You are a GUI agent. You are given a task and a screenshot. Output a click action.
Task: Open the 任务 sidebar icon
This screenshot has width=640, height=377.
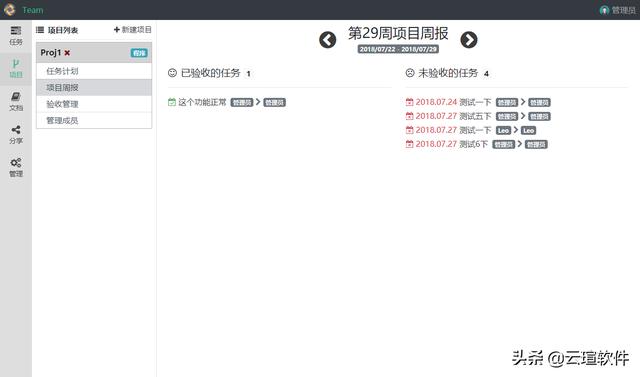16,36
